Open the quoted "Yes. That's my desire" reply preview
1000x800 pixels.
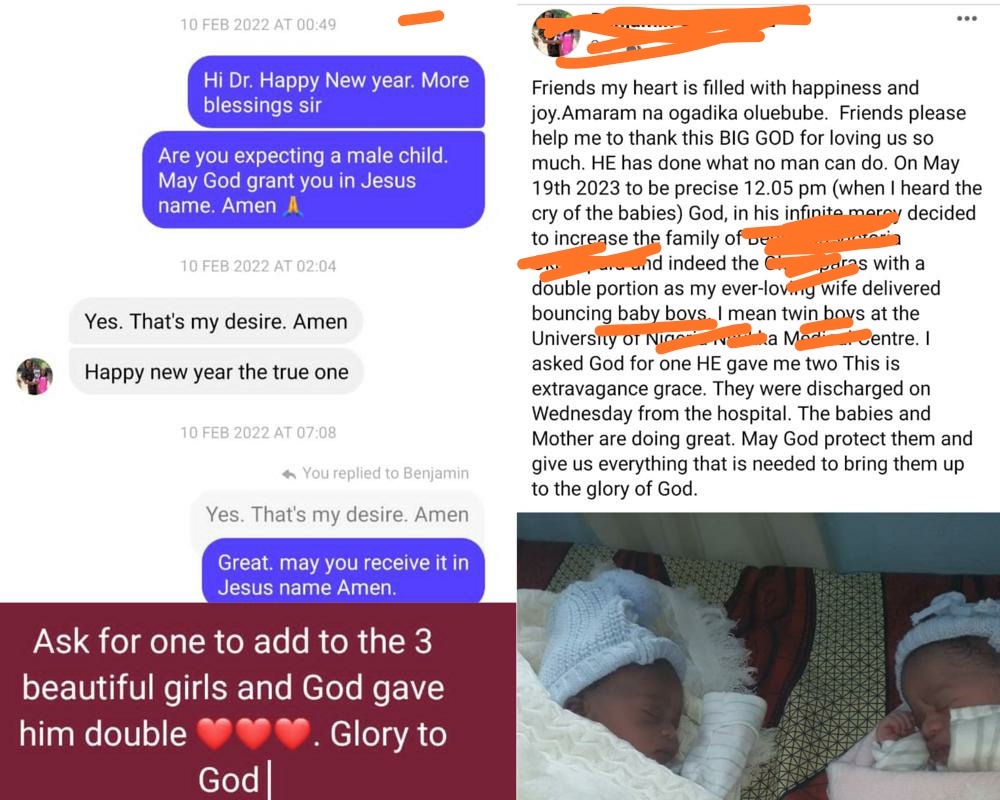point(337,514)
